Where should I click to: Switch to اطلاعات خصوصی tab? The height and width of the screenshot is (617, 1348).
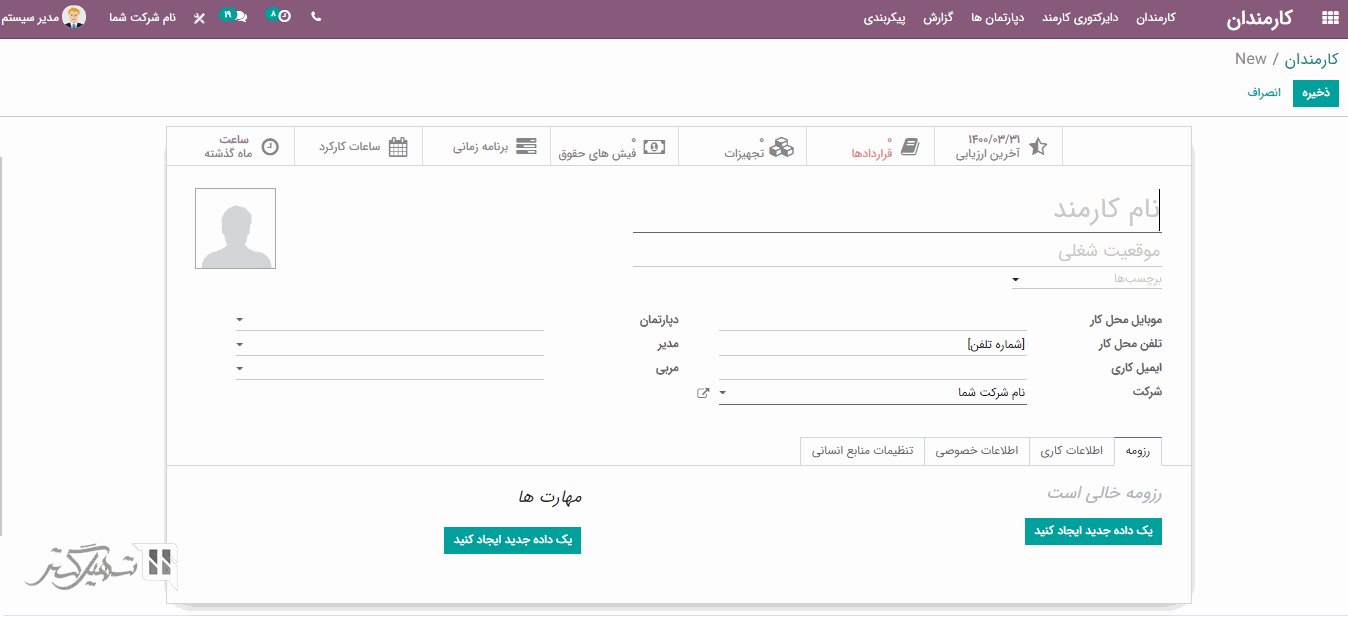[x=976, y=451]
